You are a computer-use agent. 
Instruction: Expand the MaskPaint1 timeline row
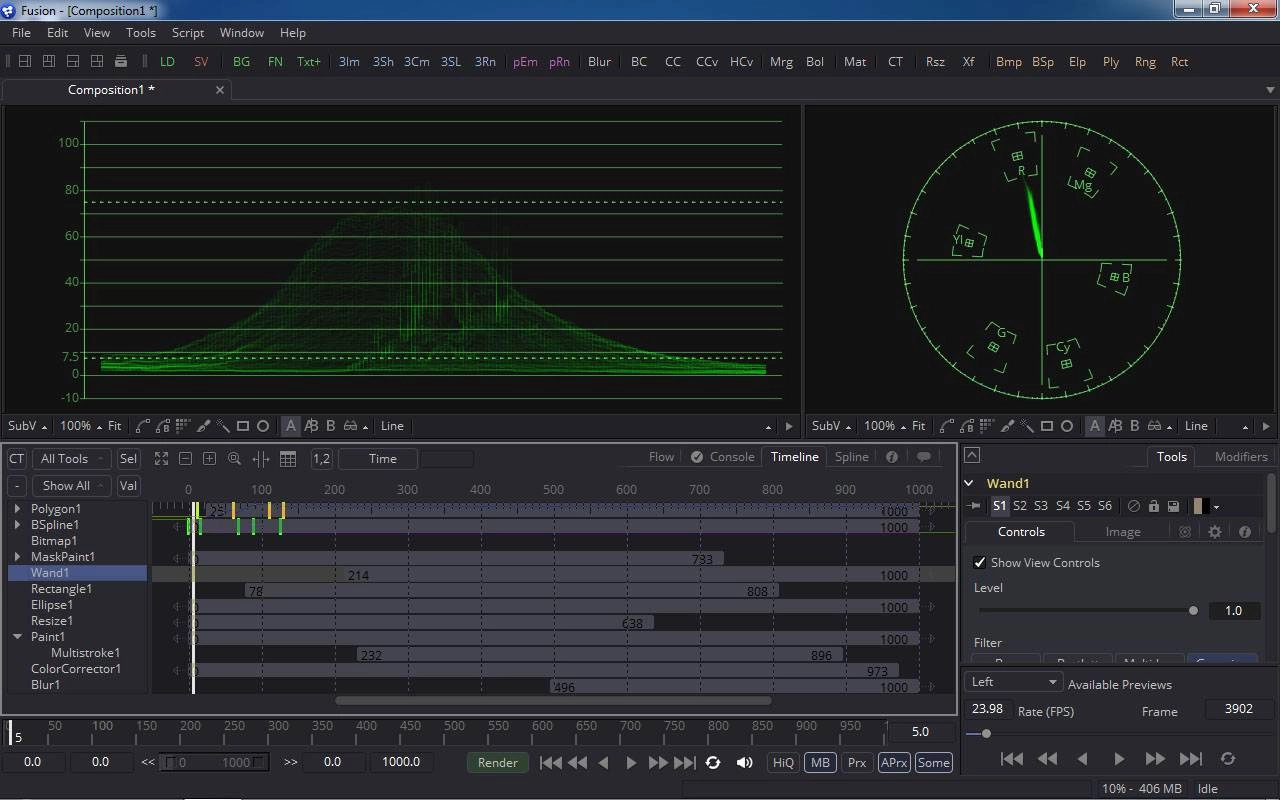pos(17,556)
